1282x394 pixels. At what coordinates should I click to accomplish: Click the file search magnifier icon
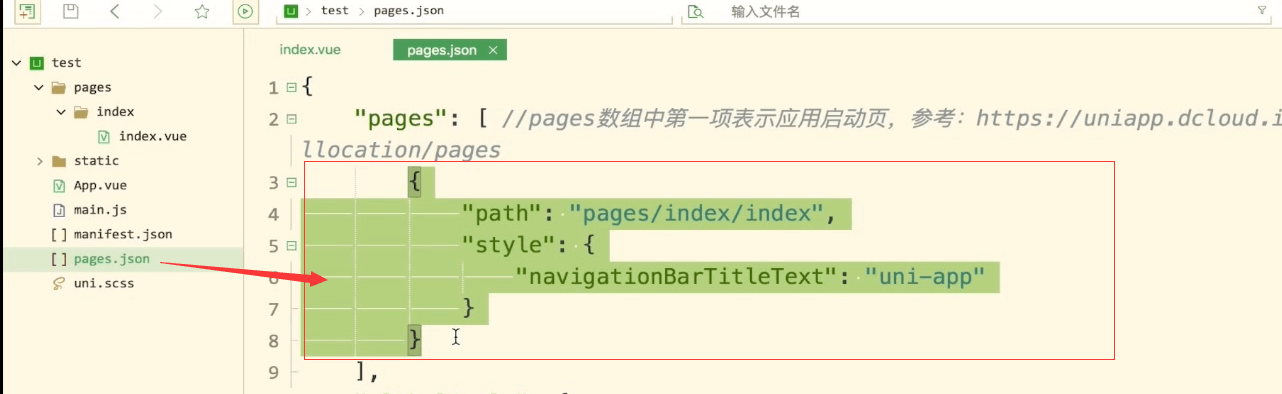click(696, 12)
